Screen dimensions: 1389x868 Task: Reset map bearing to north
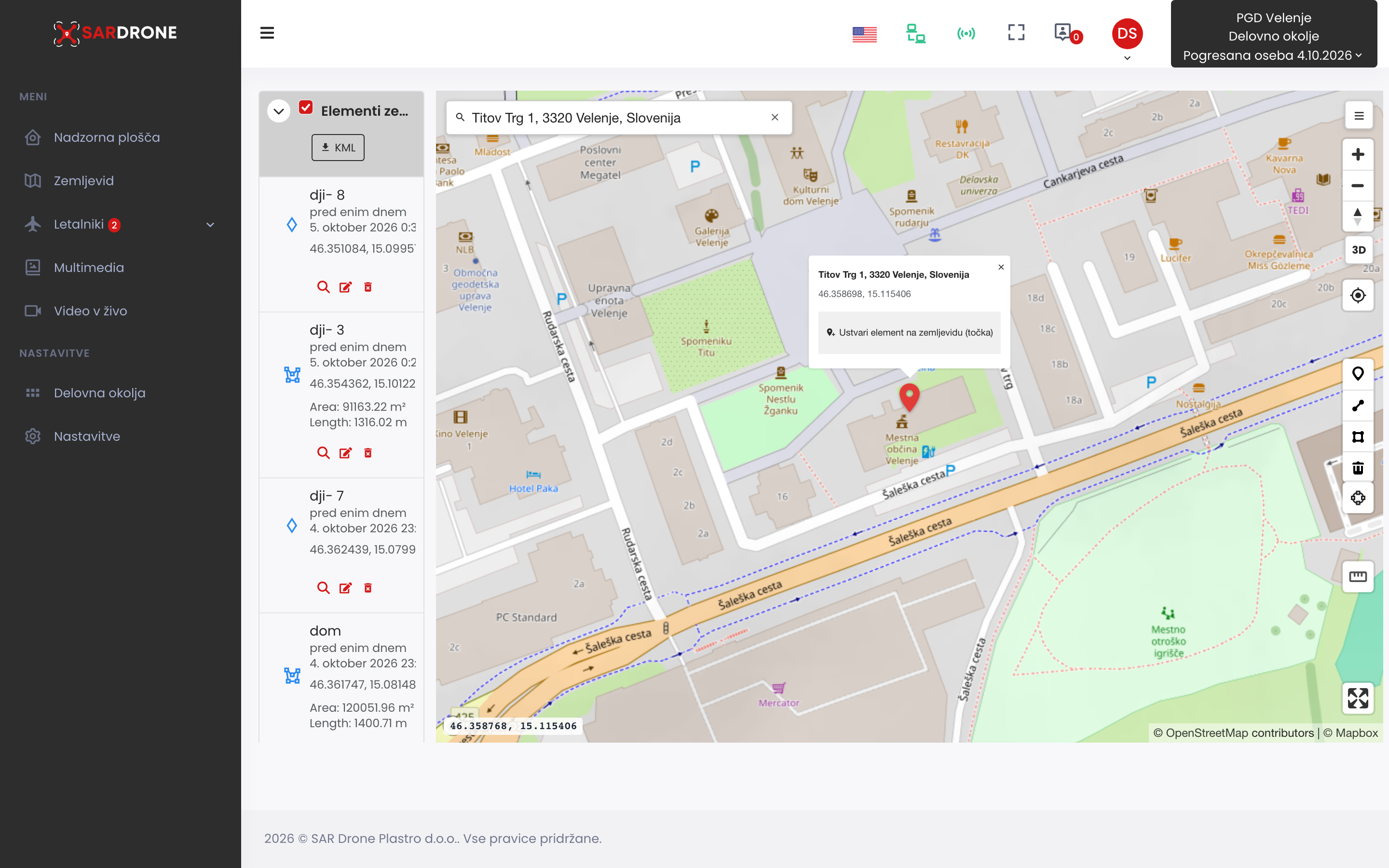click(x=1358, y=217)
